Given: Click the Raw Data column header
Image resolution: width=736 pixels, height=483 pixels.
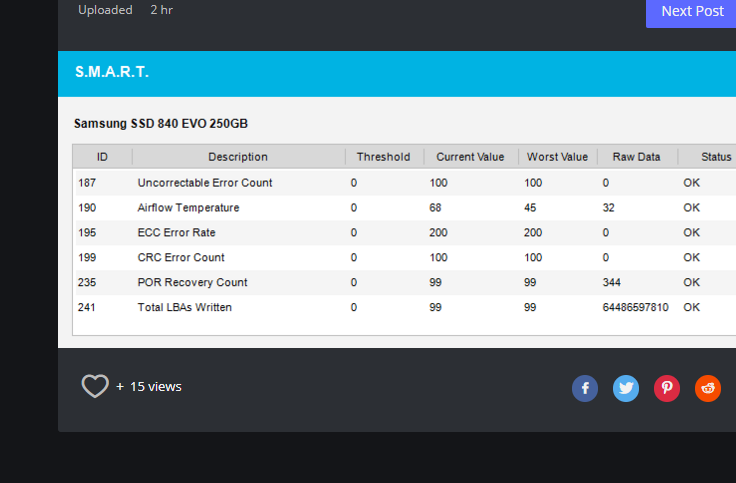Looking at the screenshot, I should pos(636,157).
